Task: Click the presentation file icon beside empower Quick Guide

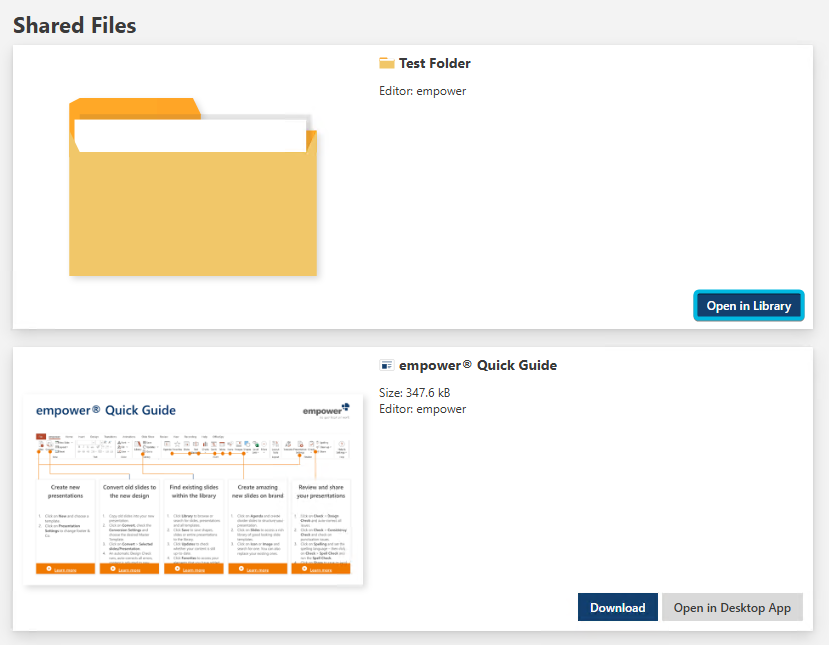Action: tap(387, 366)
